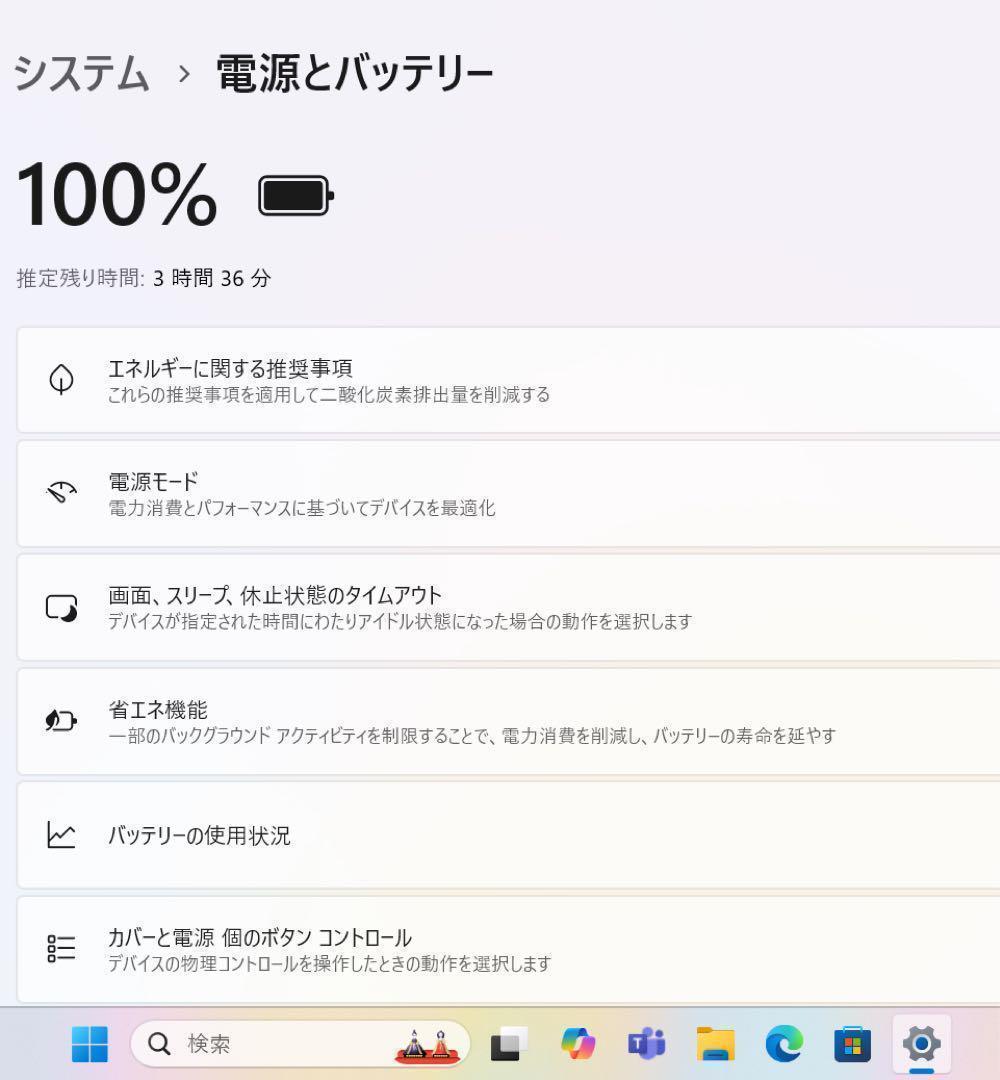This screenshot has height=1080, width=1000.
Task: Open File Explorer from the taskbar
Action: [x=716, y=1043]
